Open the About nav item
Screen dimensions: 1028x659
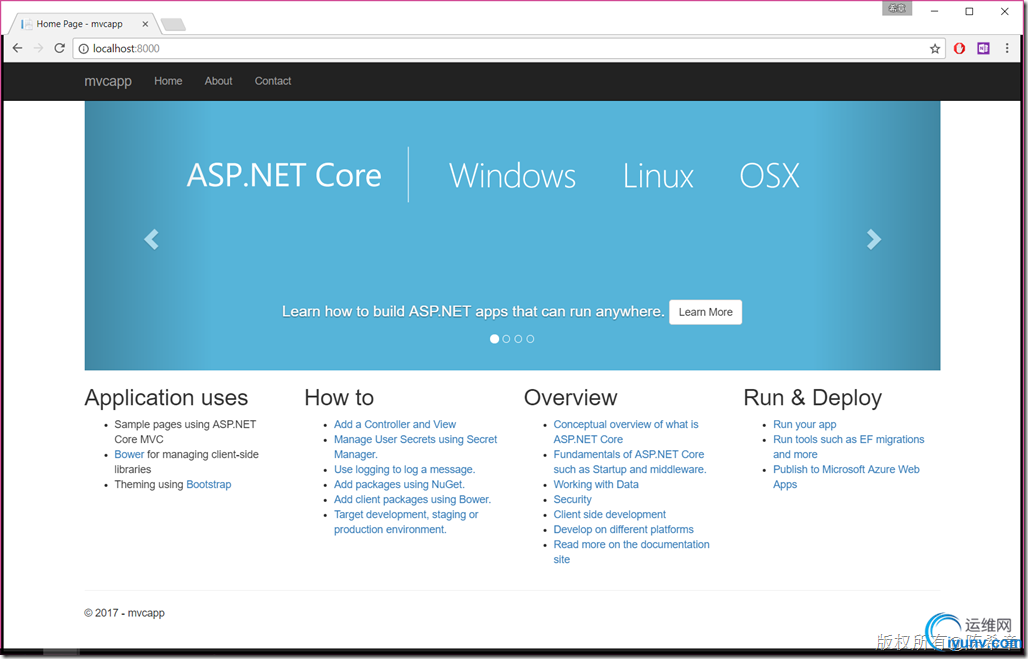218,81
